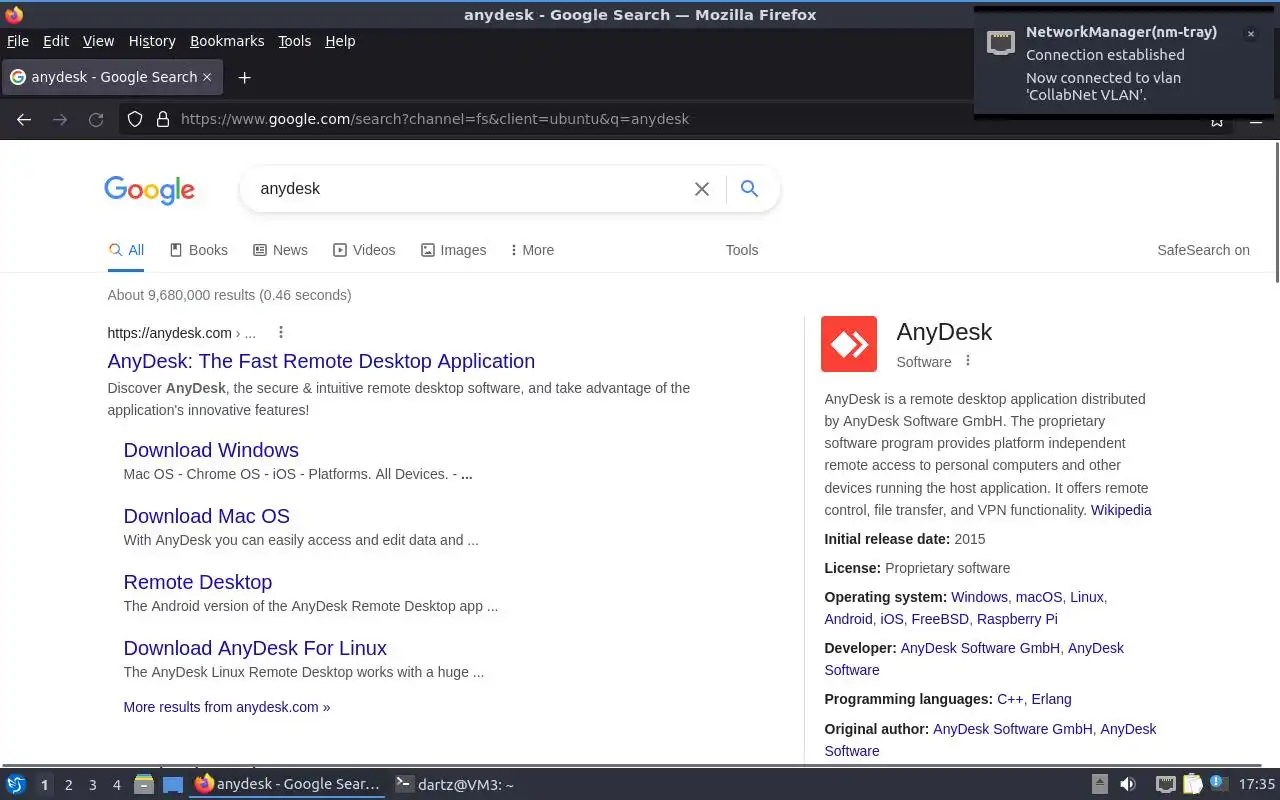Select the Images search tab
1280x800 pixels.
coord(453,250)
